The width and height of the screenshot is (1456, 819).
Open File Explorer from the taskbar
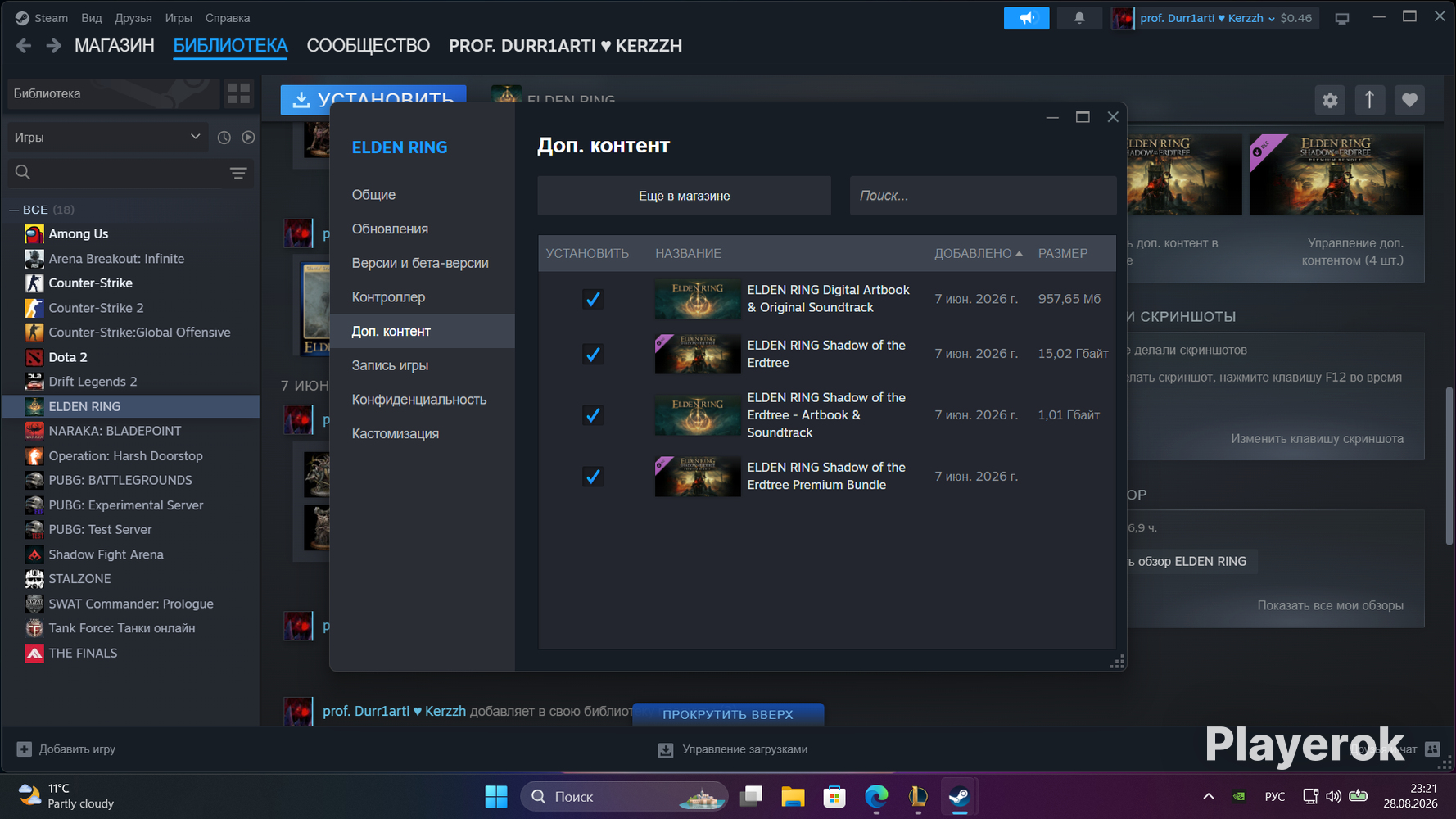793,796
